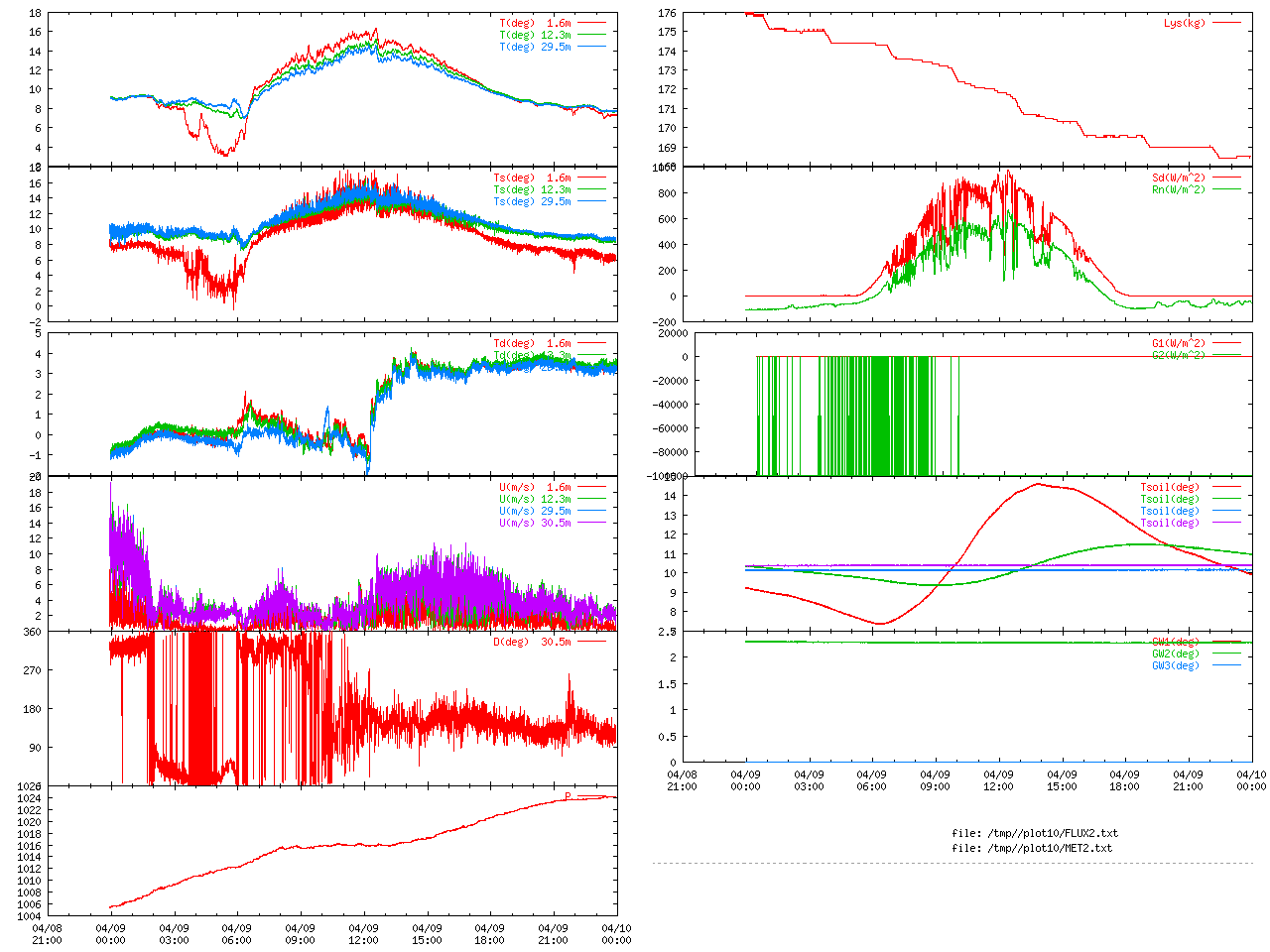
Task: Click the blue "T(deg) 29.5m" legend label
Action: pyautogui.click(x=535, y=47)
